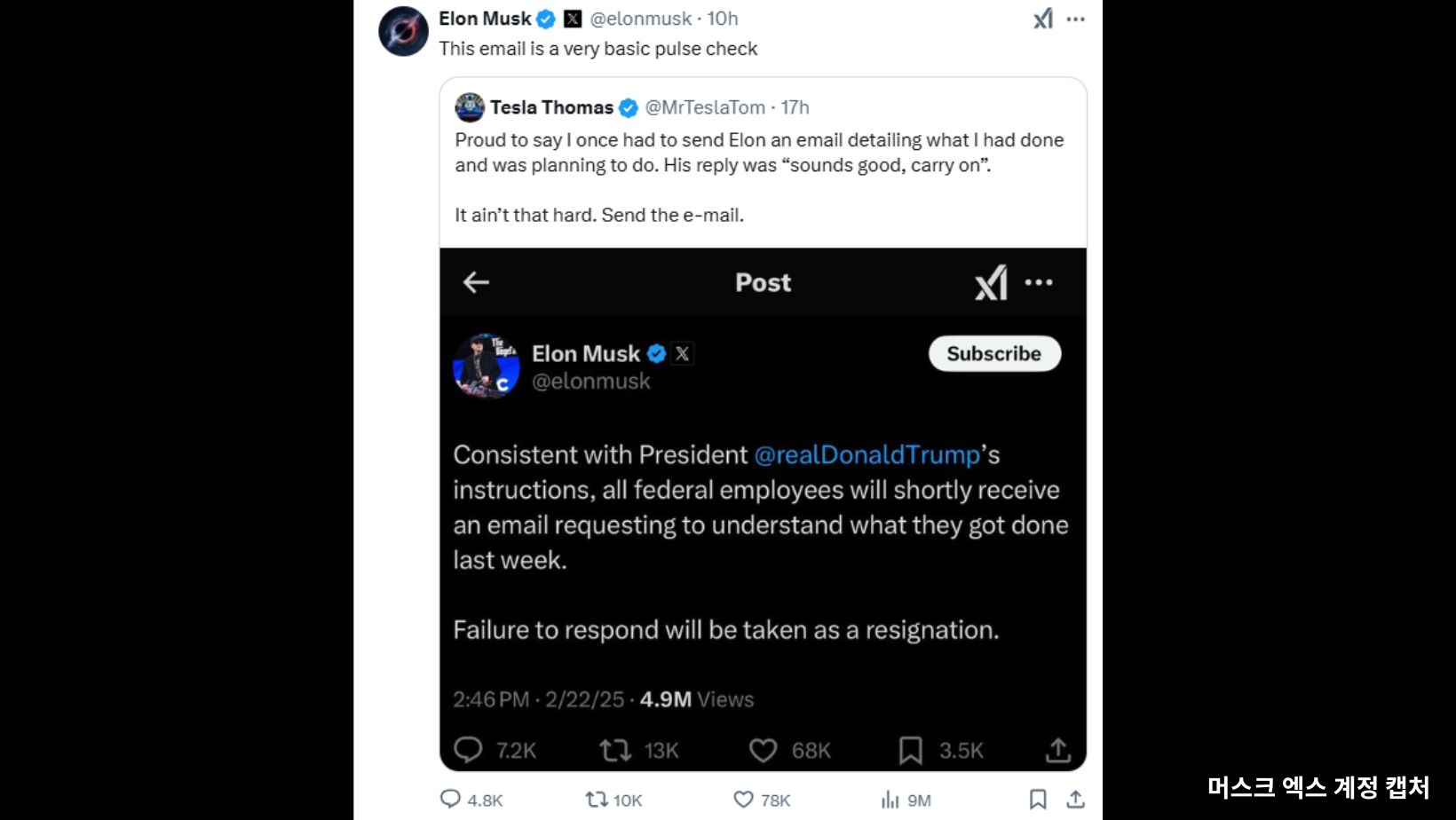The height and width of the screenshot is (820, 1456).
Task: Click embedded reply icon showing 7.2K
Action: [469, 750]
